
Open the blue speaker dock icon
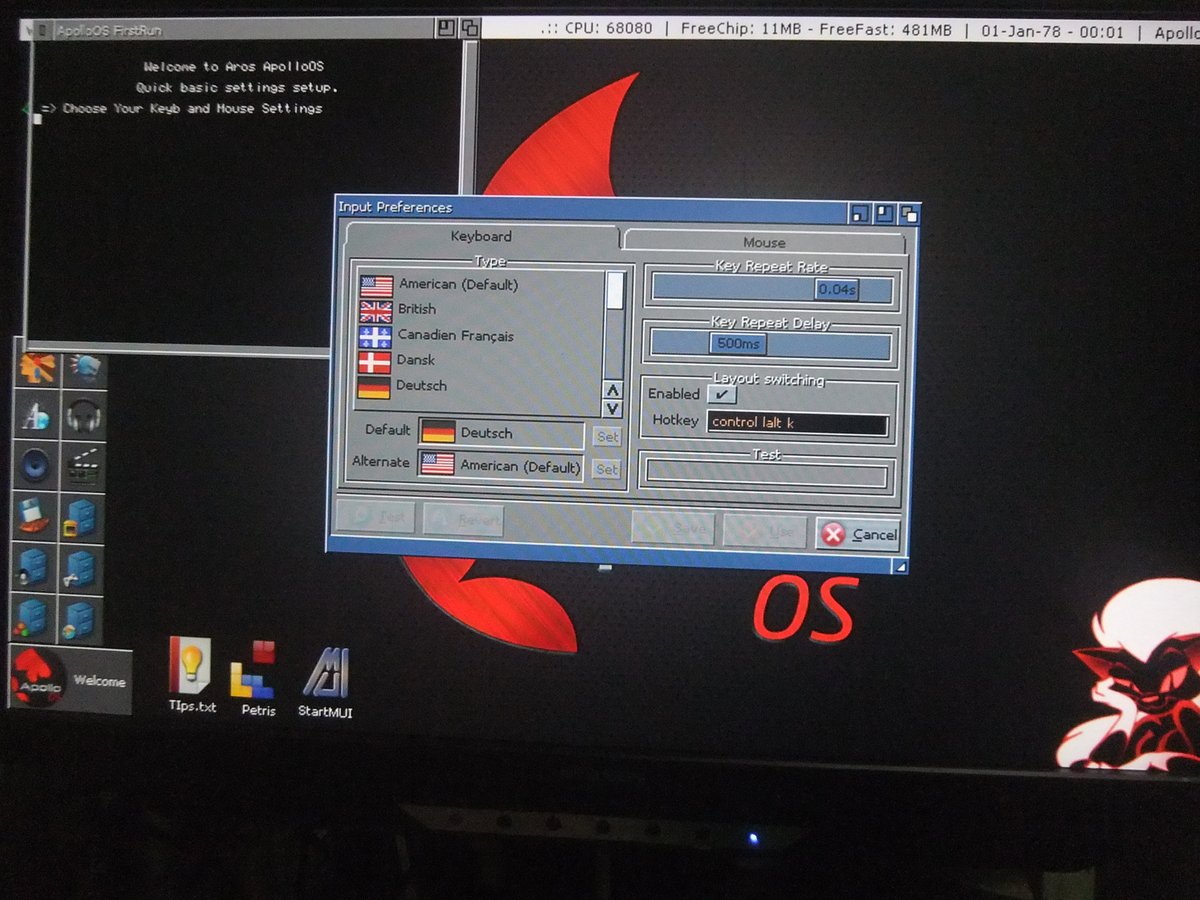pyautogui.click(x=36, y=465)
